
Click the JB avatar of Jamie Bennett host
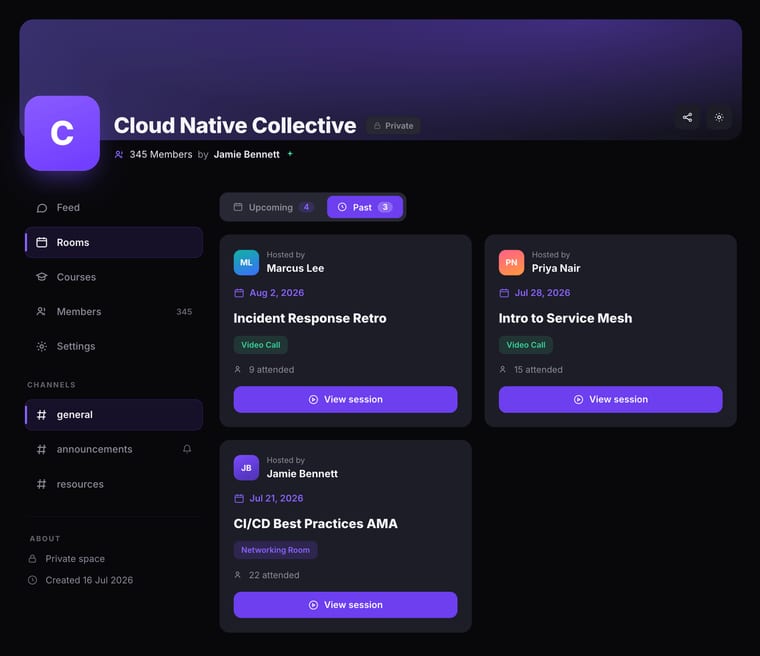(246, 468)
